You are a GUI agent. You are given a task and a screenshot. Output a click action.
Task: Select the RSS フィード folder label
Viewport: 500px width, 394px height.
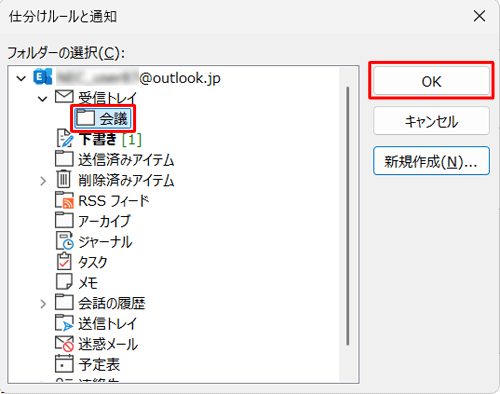coord(113,201)
